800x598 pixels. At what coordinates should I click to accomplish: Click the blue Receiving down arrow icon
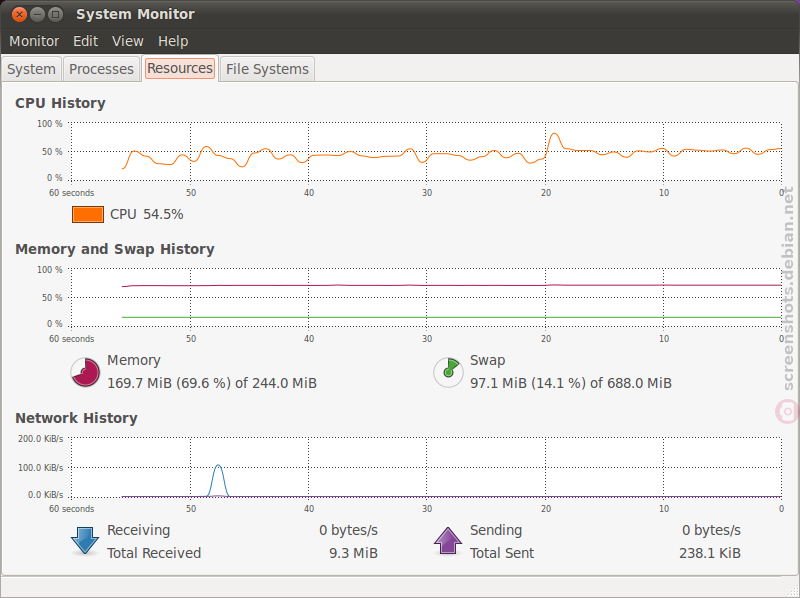85,541
